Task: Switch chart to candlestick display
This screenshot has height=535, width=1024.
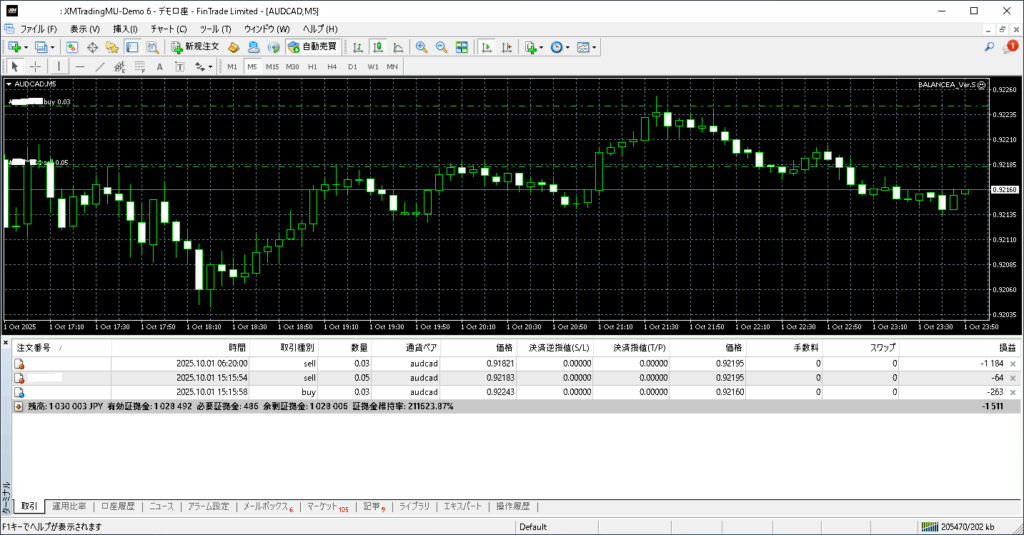Action: 378,47
